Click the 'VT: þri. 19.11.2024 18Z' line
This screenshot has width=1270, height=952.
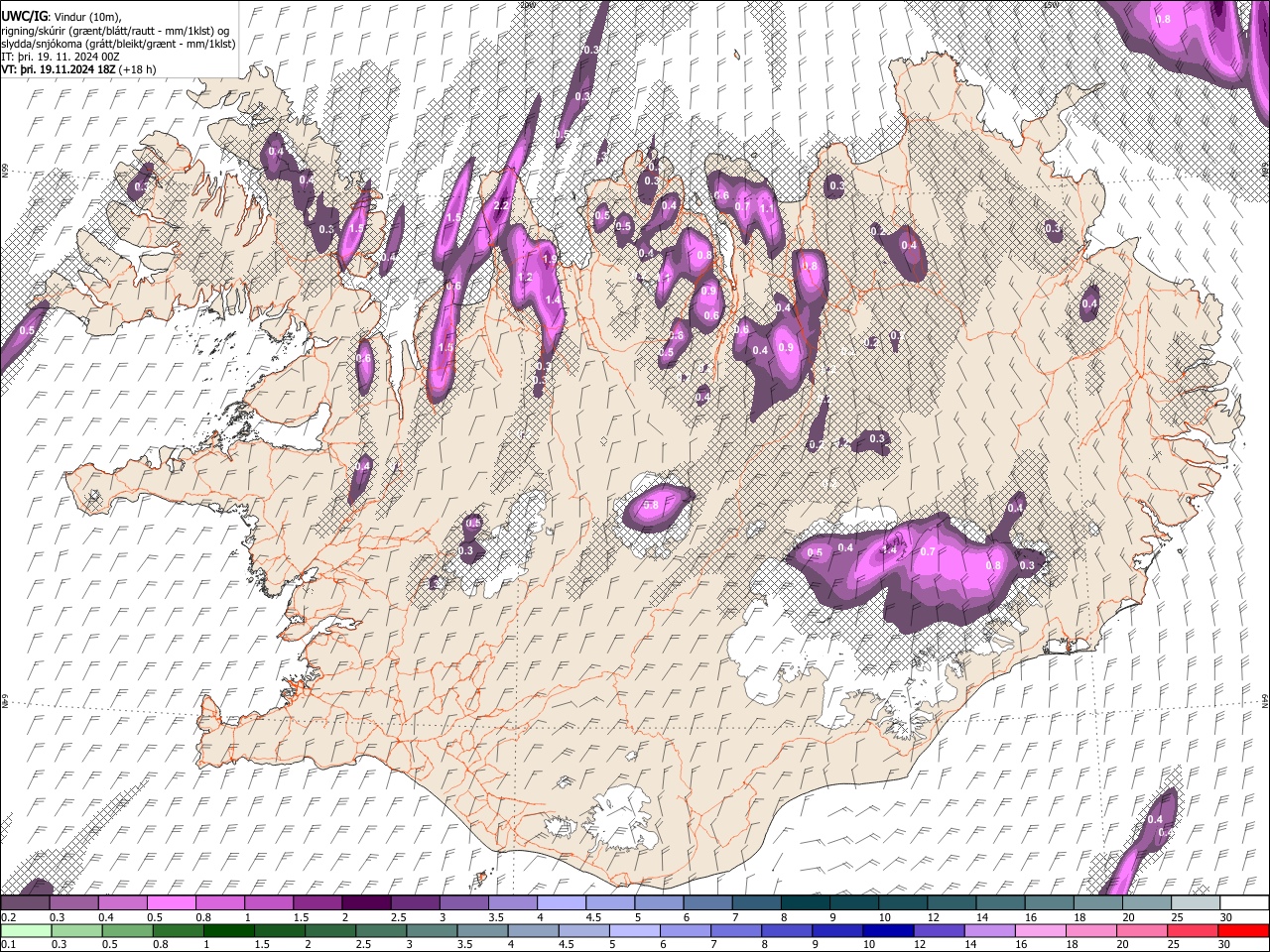point(59,70)
